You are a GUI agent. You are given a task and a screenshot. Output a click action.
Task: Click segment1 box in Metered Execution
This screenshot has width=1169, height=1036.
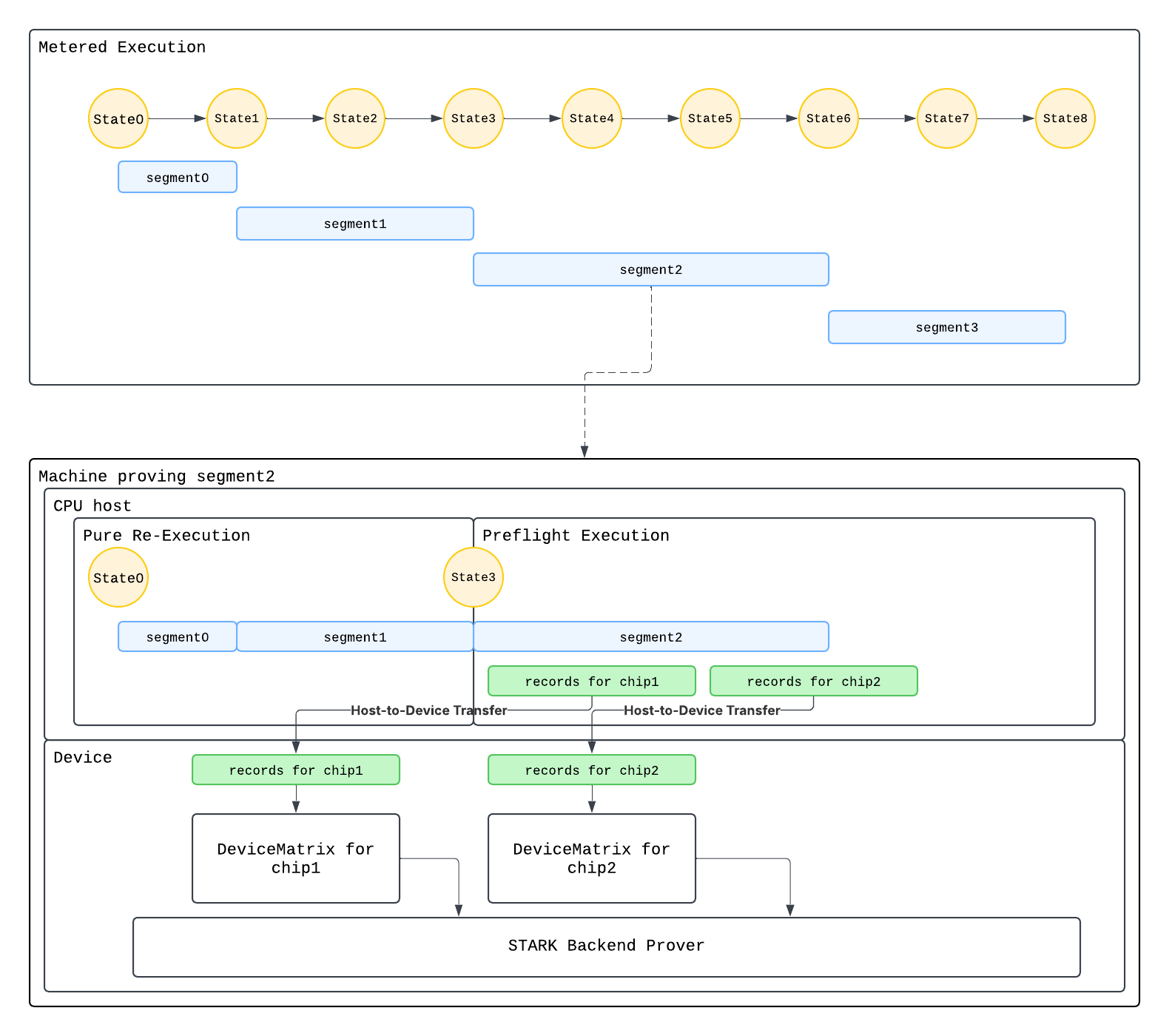pos(355,223)
